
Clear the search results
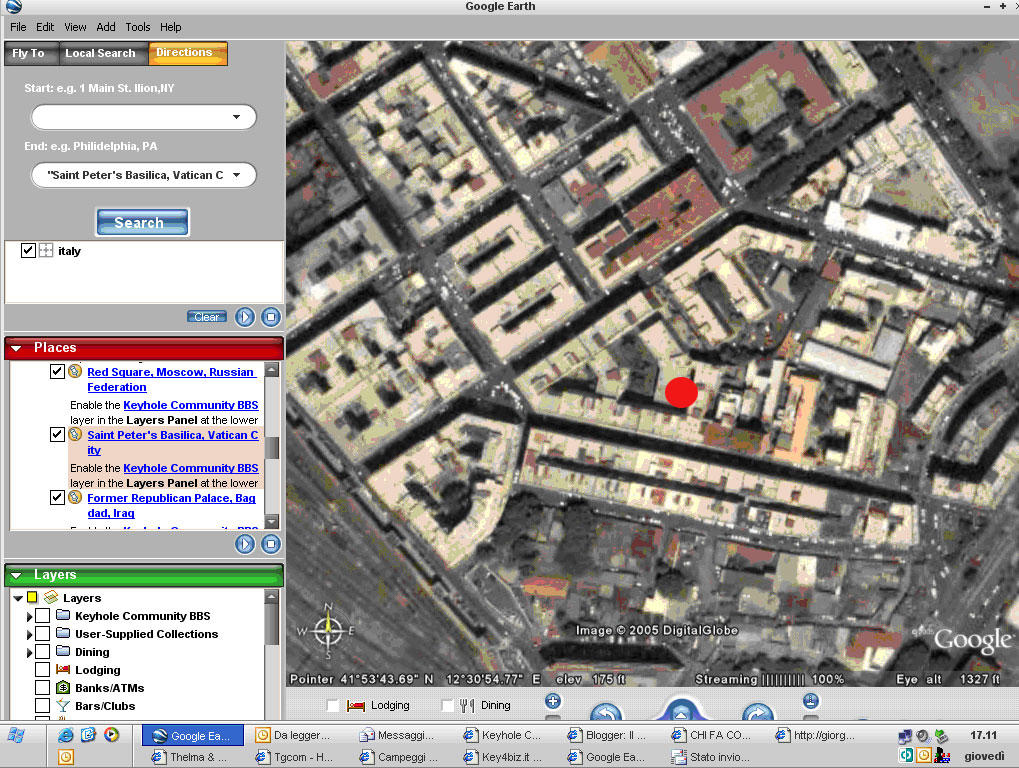(207, 317)
